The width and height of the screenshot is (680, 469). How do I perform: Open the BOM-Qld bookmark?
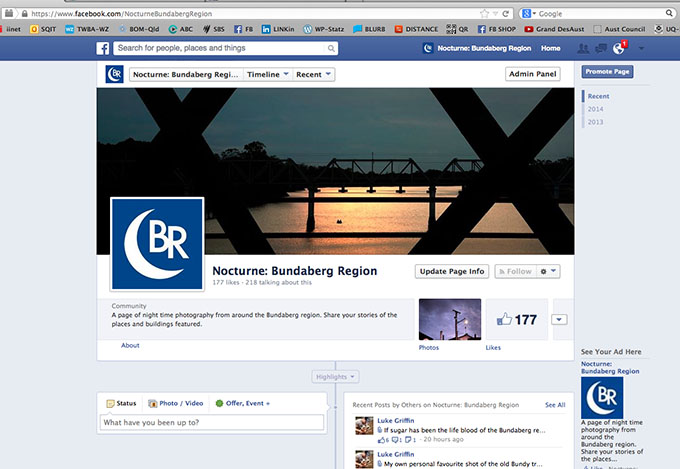pos(139,29)
